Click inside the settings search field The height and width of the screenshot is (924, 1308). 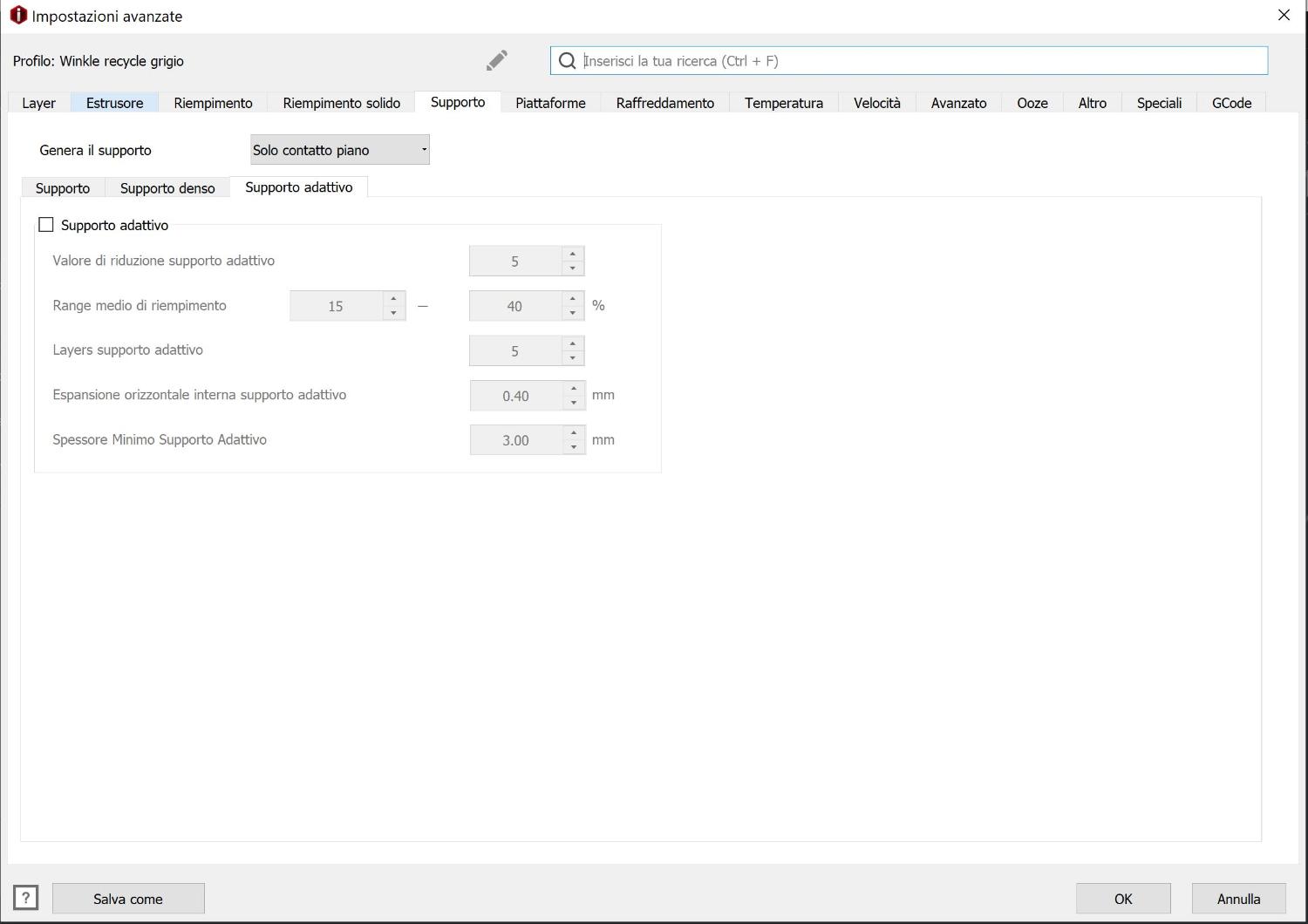(916, 61)
